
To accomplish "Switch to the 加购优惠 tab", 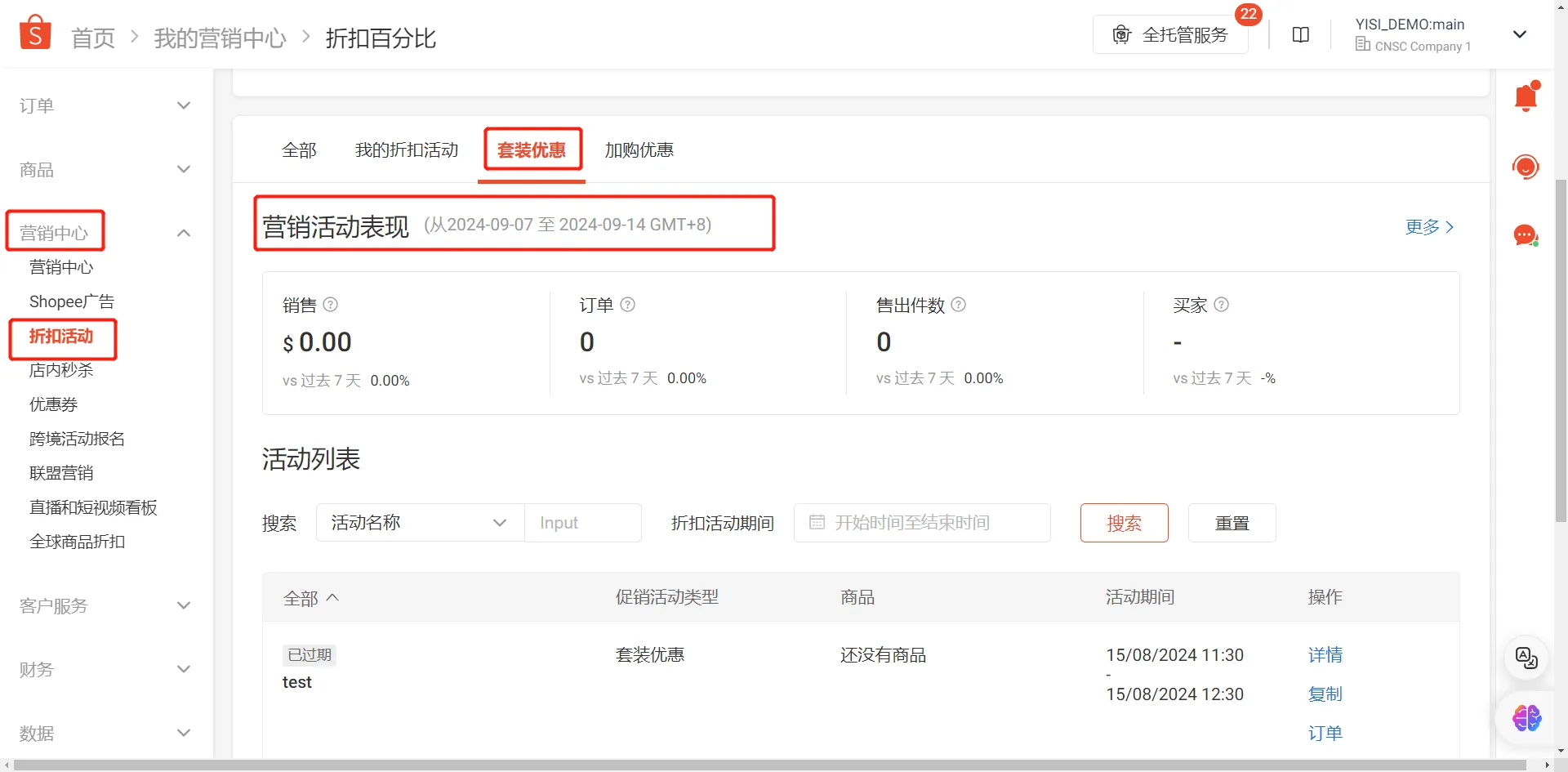I will pyautogui.click(x=639, y=150).
